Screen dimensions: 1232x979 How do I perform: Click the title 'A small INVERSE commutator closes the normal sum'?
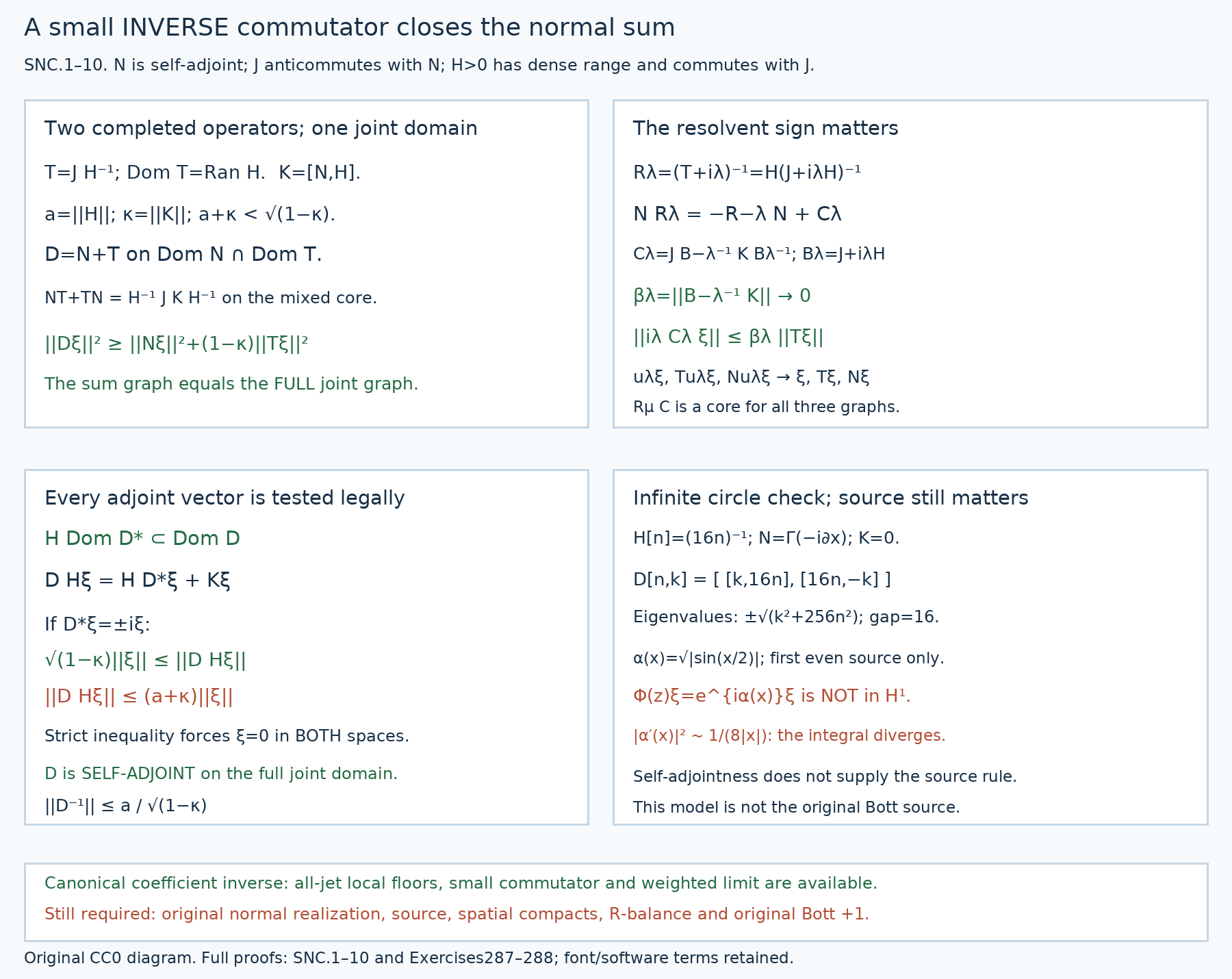(x=349, y=28)
